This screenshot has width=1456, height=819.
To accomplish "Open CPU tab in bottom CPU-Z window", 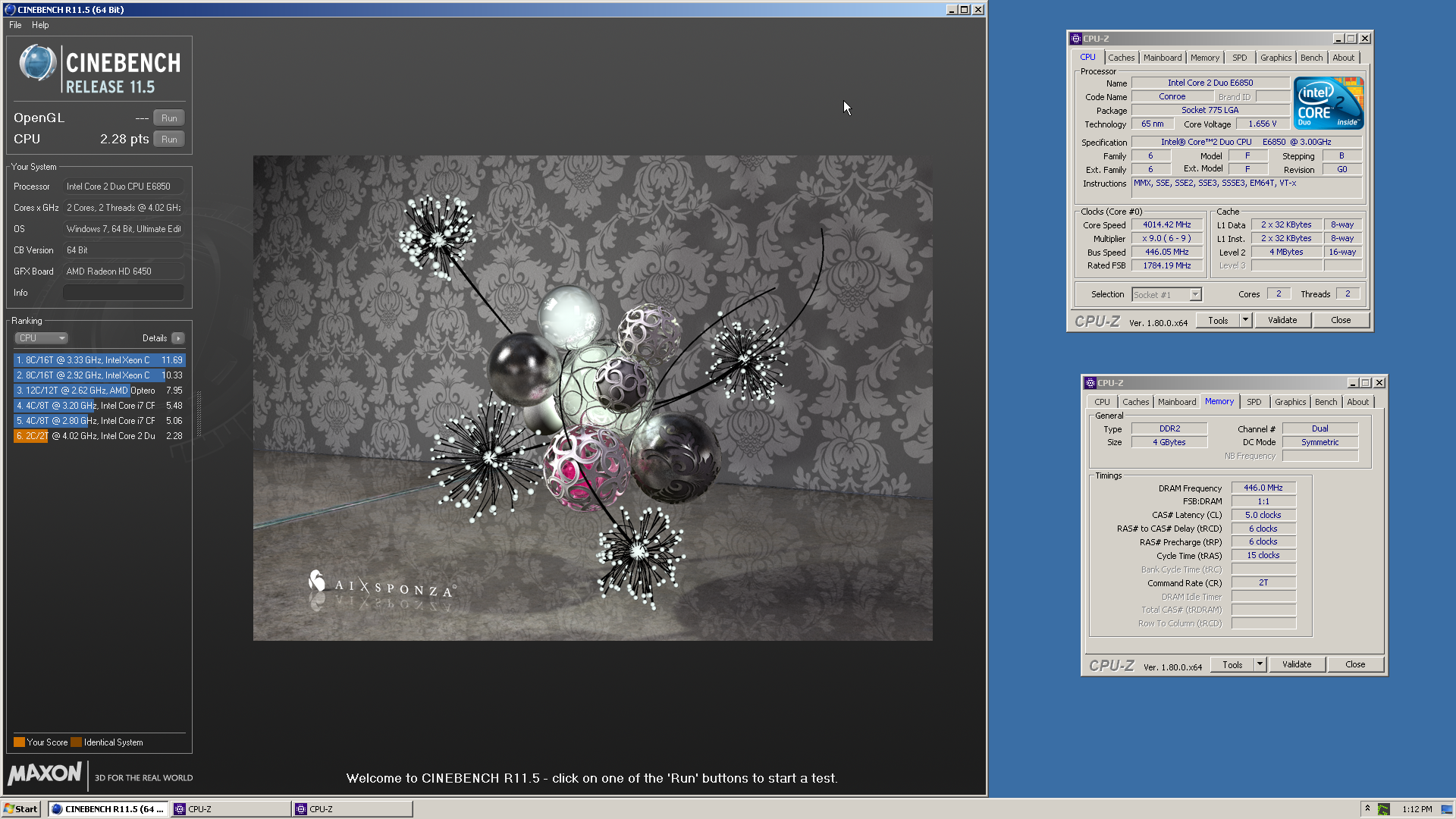I will (x=1102, y=402).
